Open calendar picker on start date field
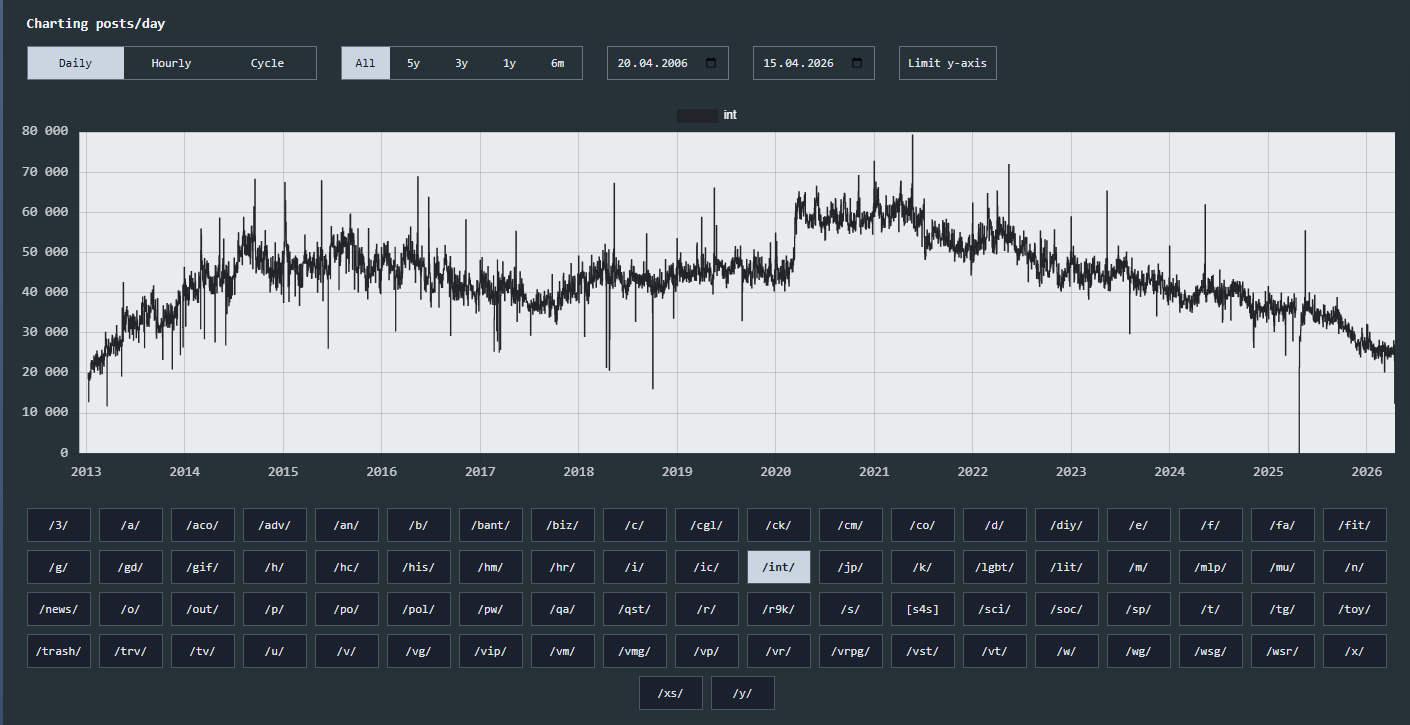Image resolution: width=1410 pixels, height=725 pixels. click(711, 63)
